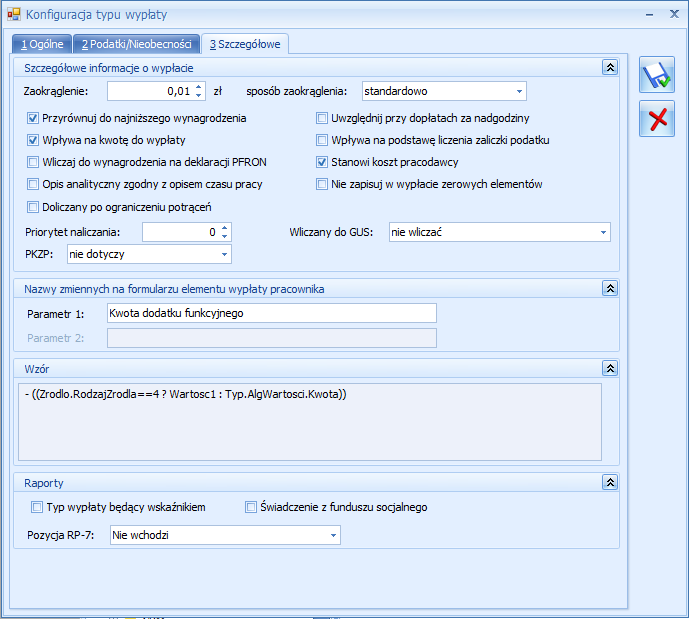Viewport: 689px width, 619px height.
Task: Check Uwzględnij przy dopłatach za nadgodziny
Action: click(x=322, y=118)
